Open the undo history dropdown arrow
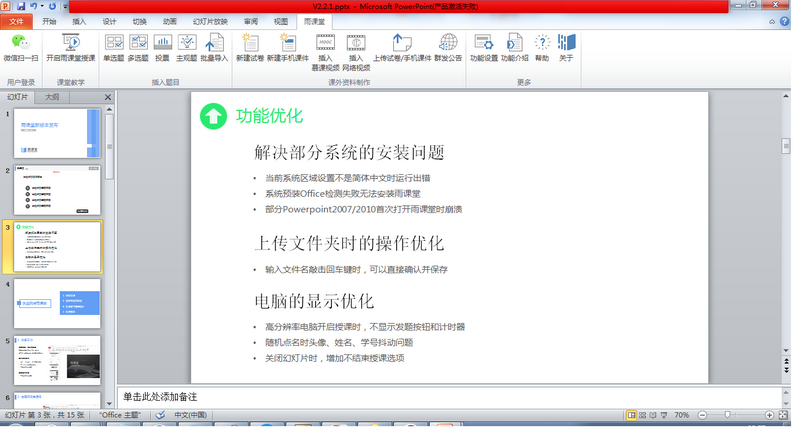 (41, 6)
